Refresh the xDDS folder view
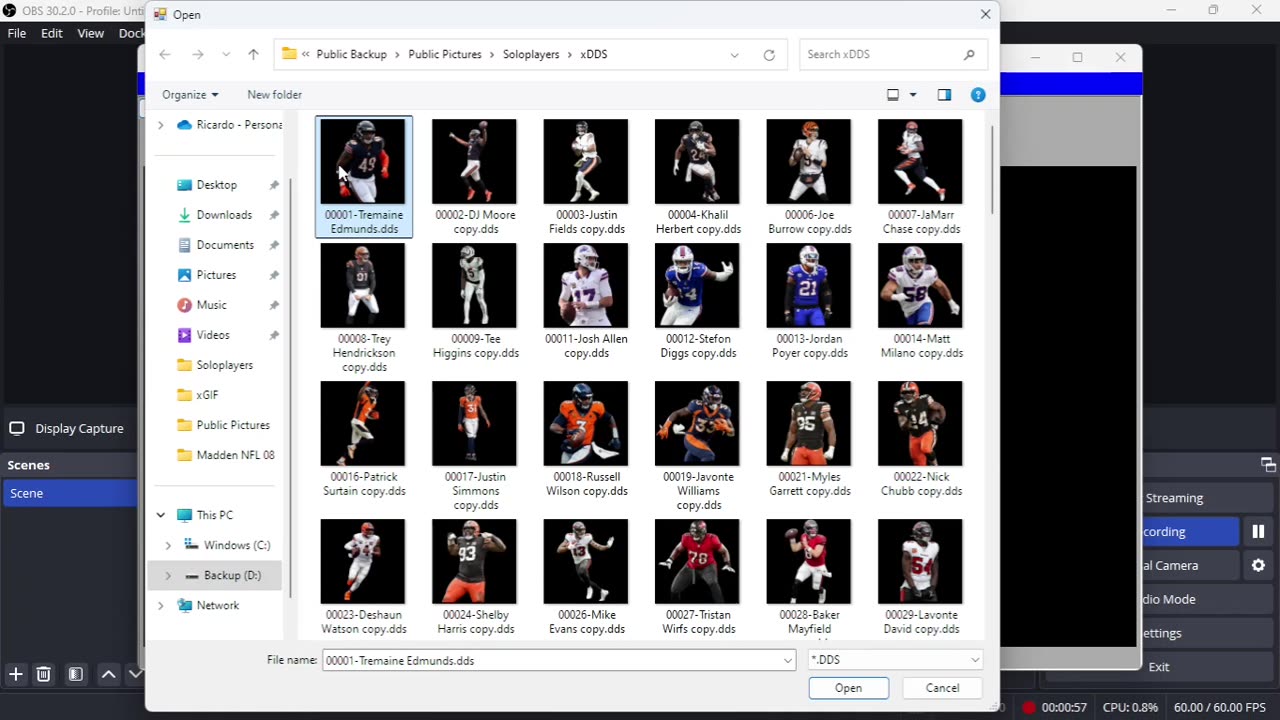The image size is (1280, 720). (769, 55)
